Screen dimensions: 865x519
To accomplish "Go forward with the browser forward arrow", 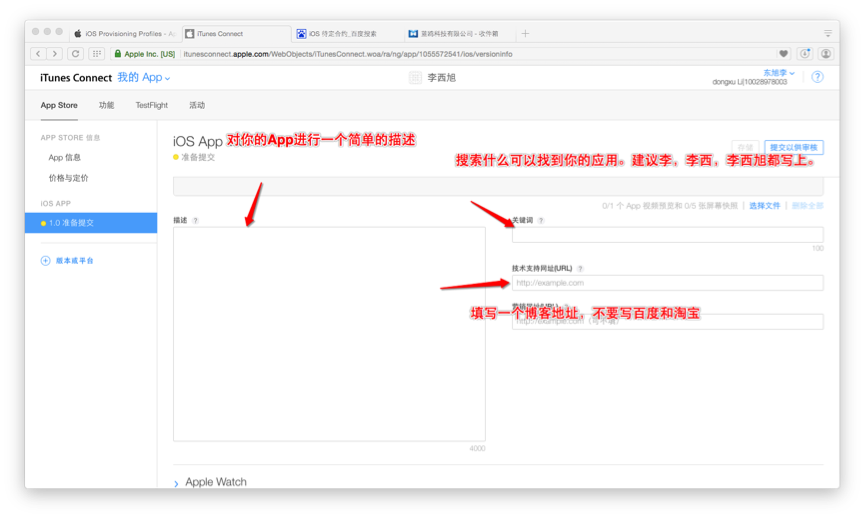I will point(54,53).
